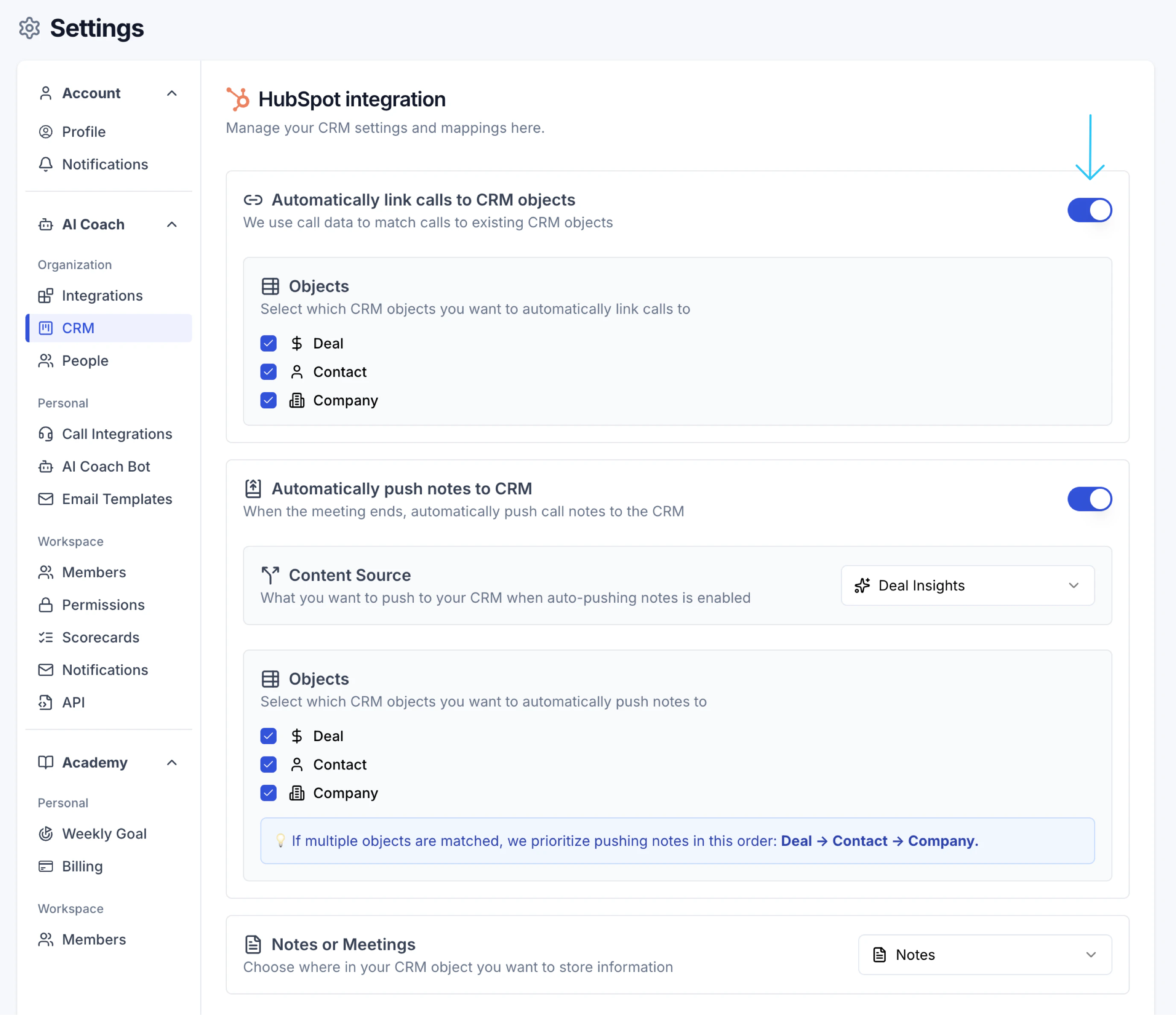Open Call Integrations page

[x=108, y=434]
